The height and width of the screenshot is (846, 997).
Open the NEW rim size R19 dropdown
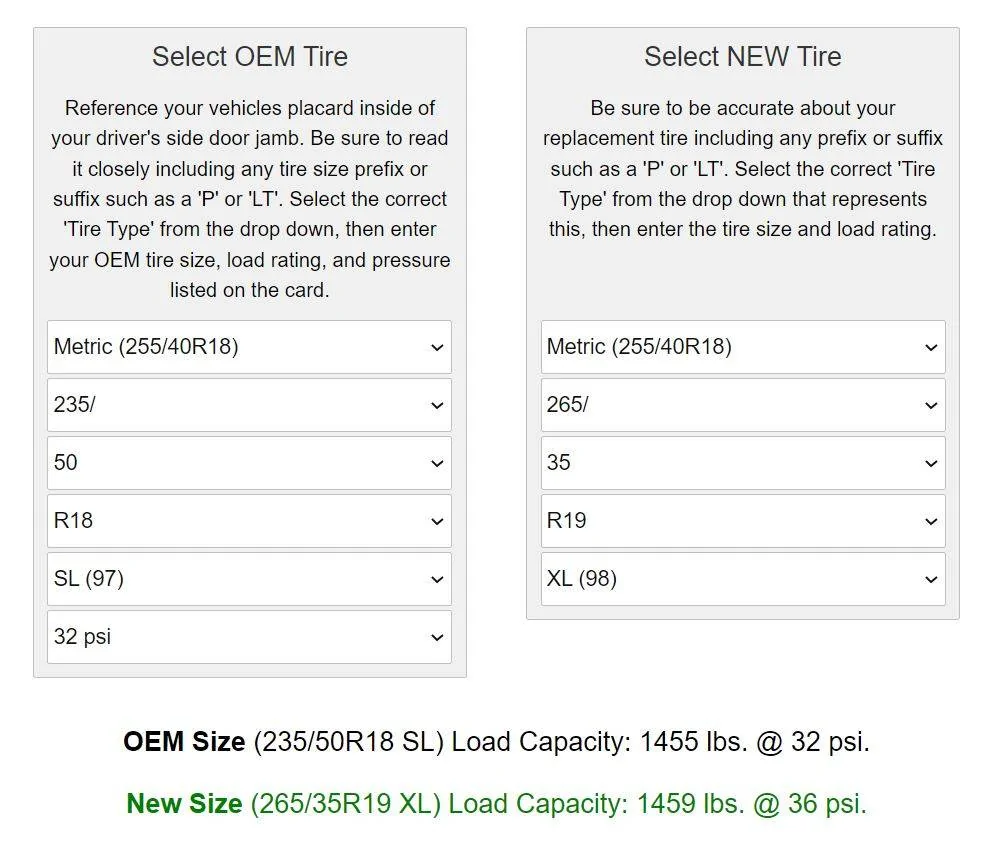(743, 521)
